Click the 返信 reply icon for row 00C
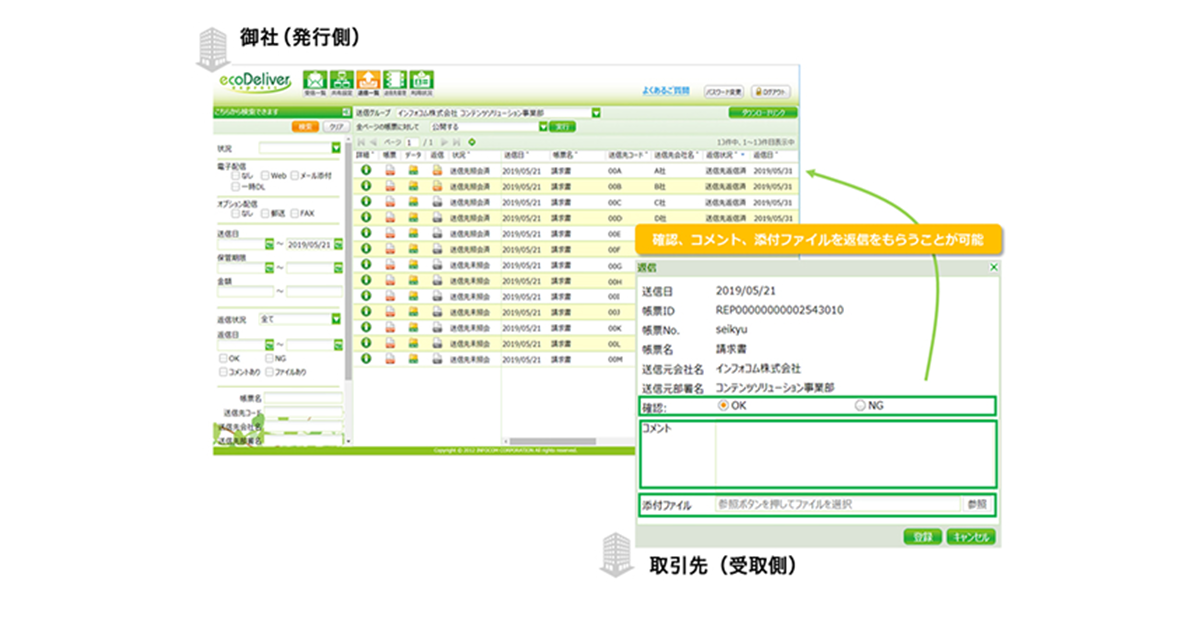The height and width of the screenshot is (626, 1200). [437, 202]
